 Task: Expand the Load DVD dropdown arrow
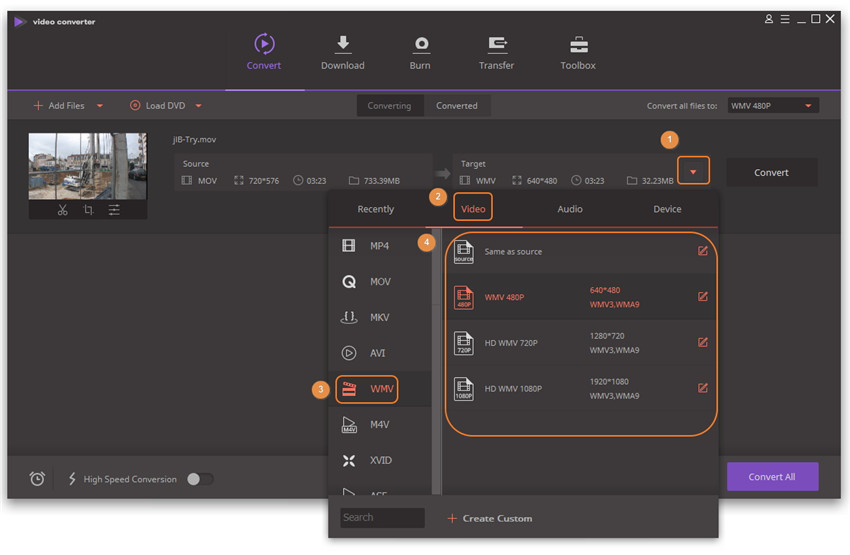pyautogui.click(x=198, y=106)
